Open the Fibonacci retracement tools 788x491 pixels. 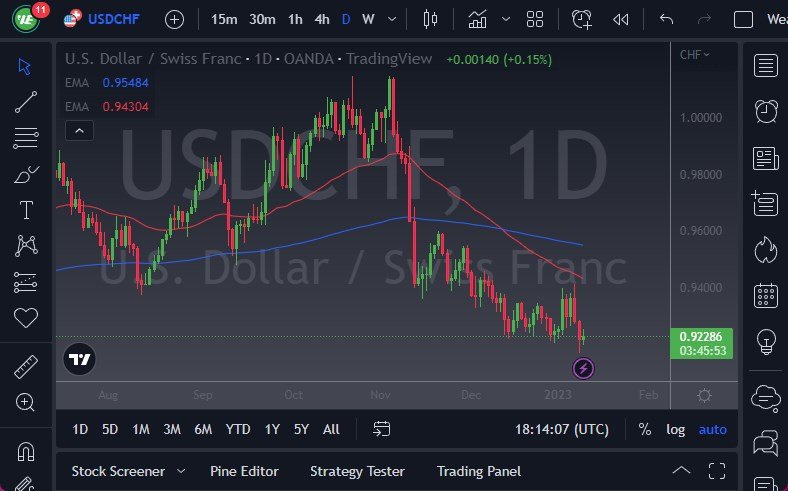tap(26, 138)
